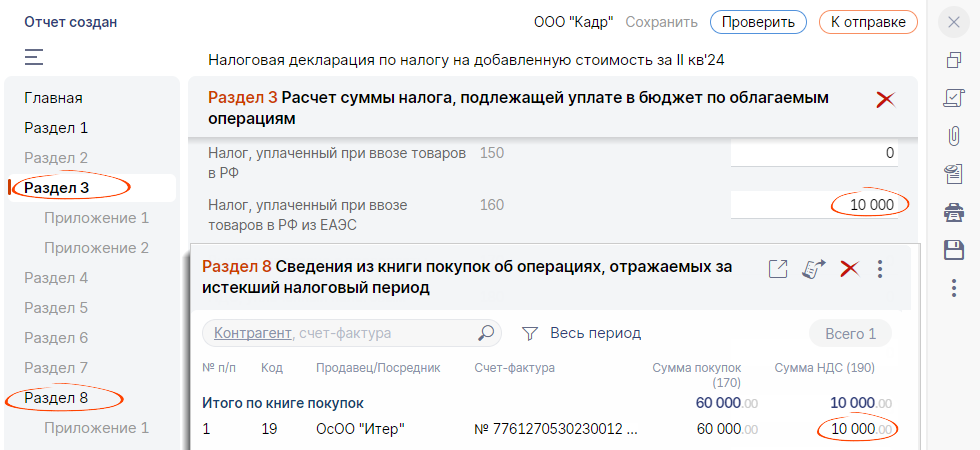
Task: Delete Раздел 8 with red cross
Action: tap(849, 268)
